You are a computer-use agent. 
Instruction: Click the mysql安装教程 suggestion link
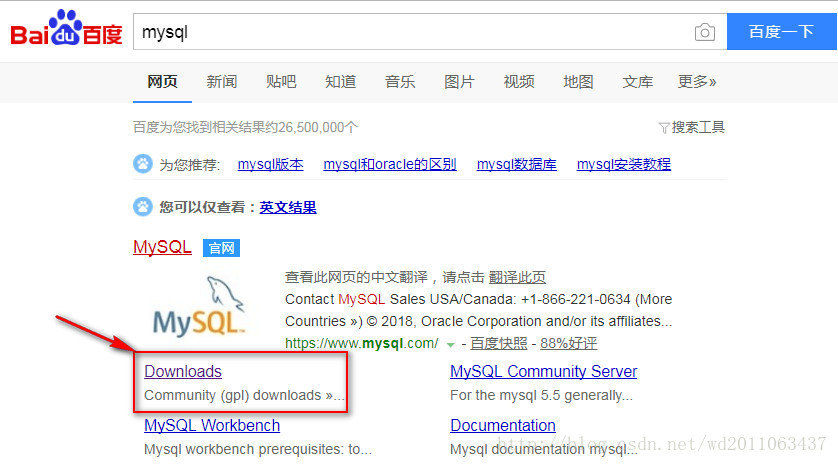tap(624, 164)
